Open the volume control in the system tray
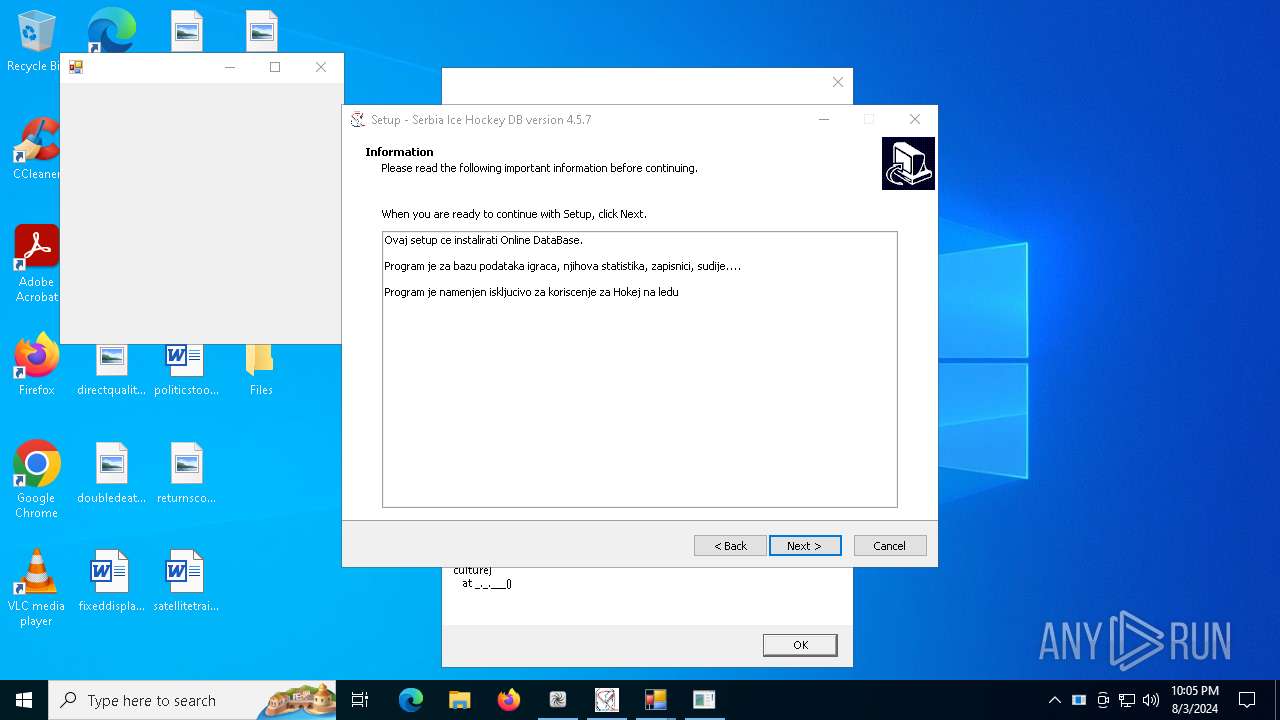The height and width of the screenshot is (720, 1280). click(x=1151, y=700)
